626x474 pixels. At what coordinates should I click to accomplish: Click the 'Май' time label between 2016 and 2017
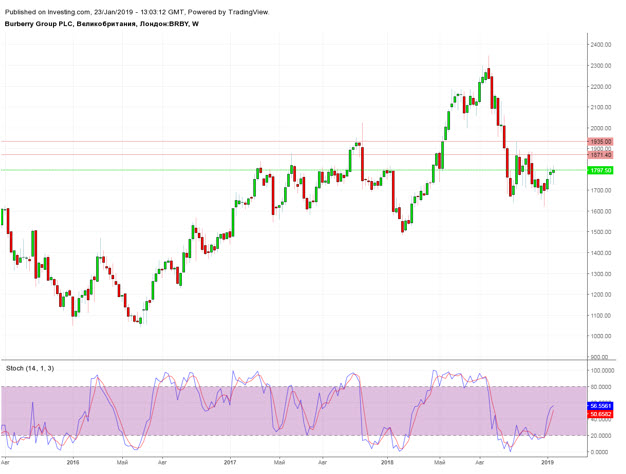[x=123, y=462]
